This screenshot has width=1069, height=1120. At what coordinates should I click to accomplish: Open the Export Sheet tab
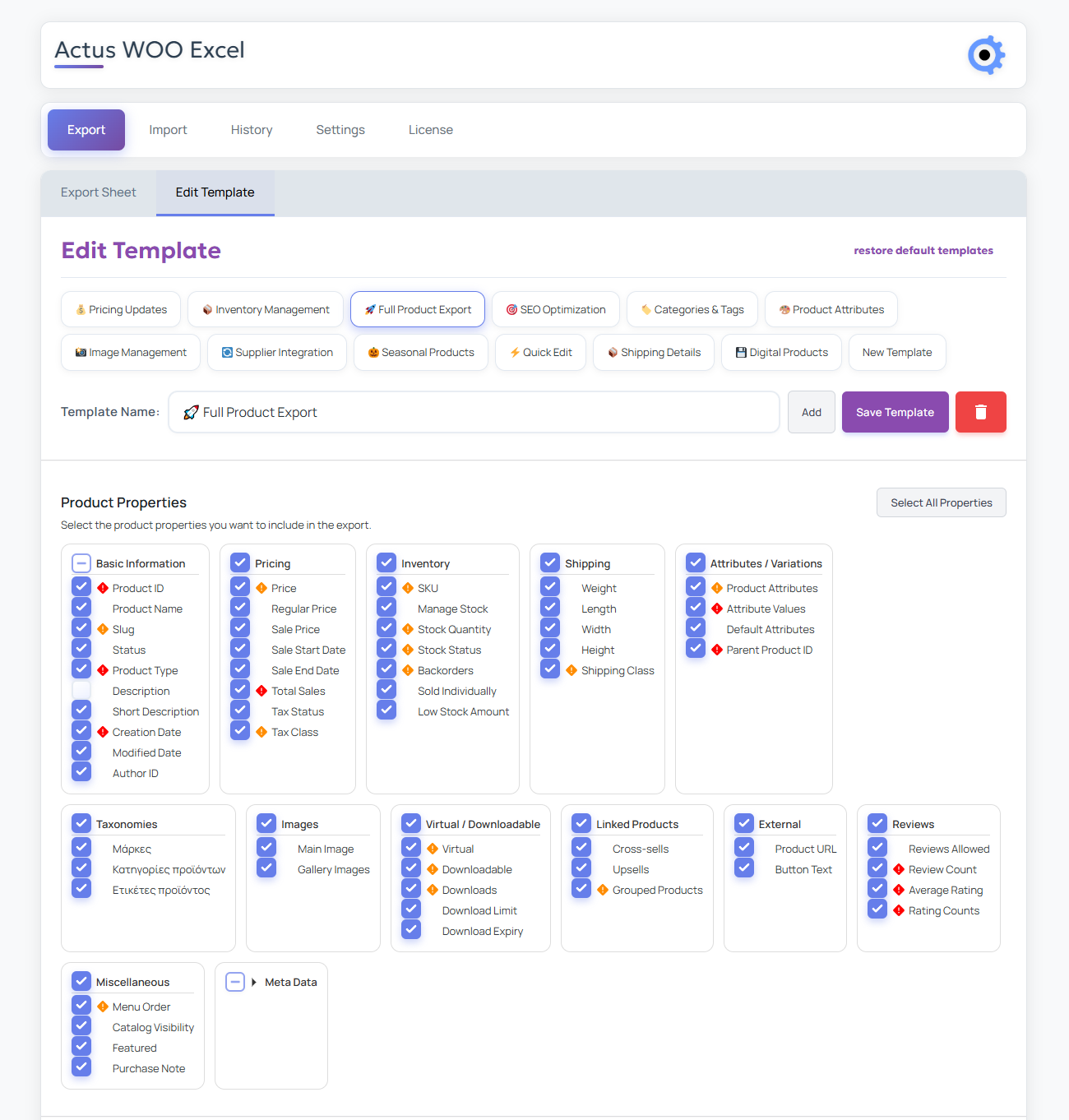click(98, 192)
